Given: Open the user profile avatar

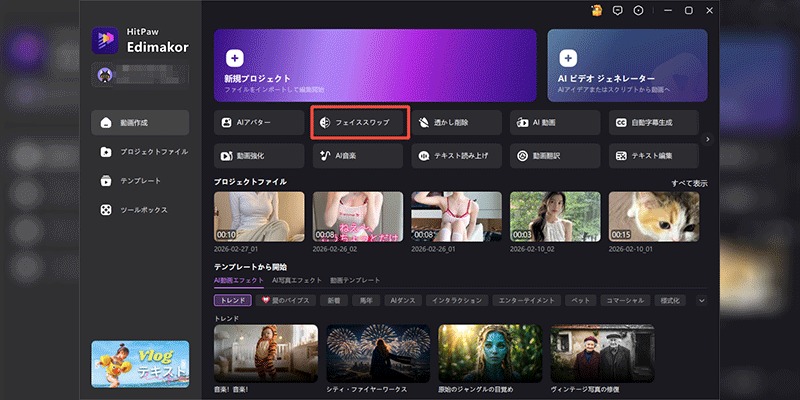Looking at the screenshot, I should tap(105, 75).
